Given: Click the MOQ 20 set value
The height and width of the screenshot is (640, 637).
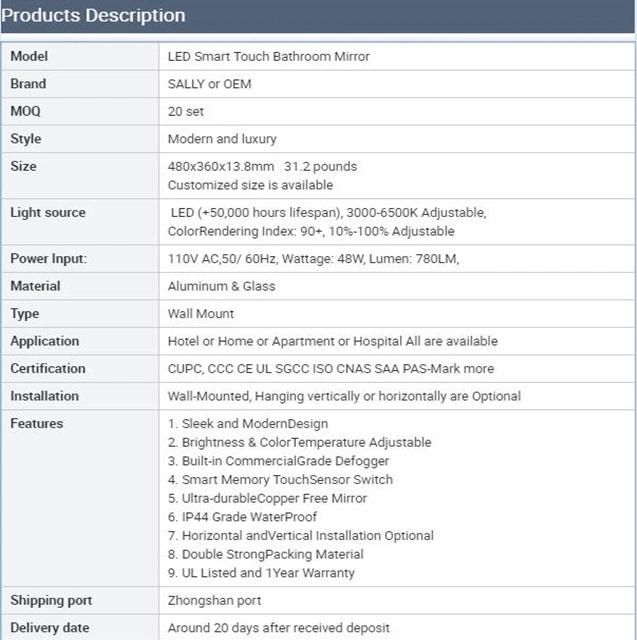Looking at the screenshot, I should 186,111.
